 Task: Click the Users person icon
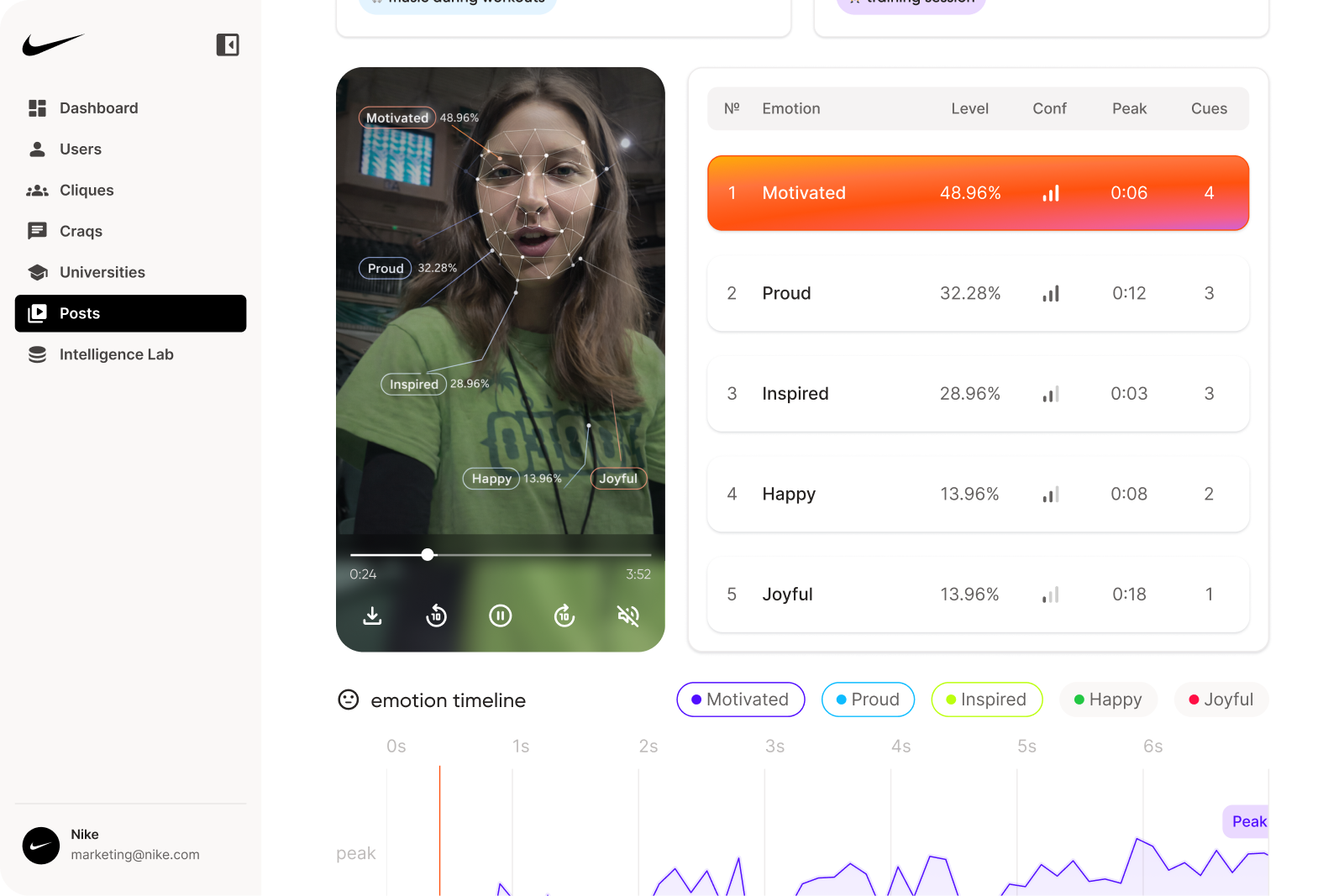coord(37,149)
